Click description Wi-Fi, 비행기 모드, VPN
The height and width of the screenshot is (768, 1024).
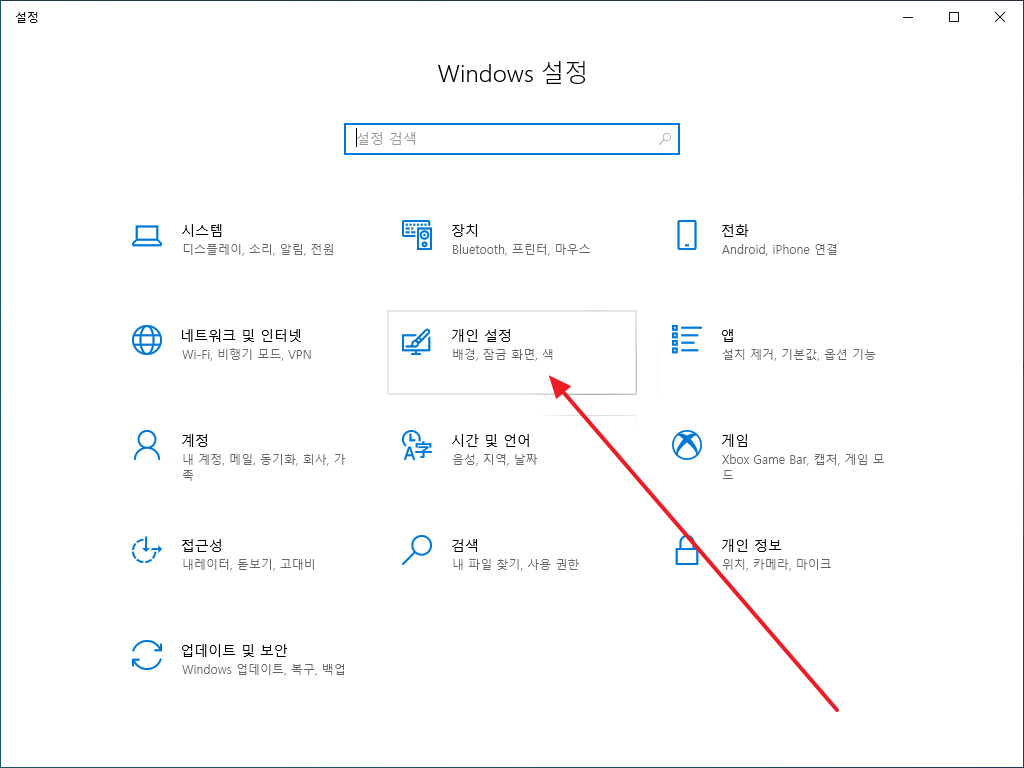click(x=246, y=355)
